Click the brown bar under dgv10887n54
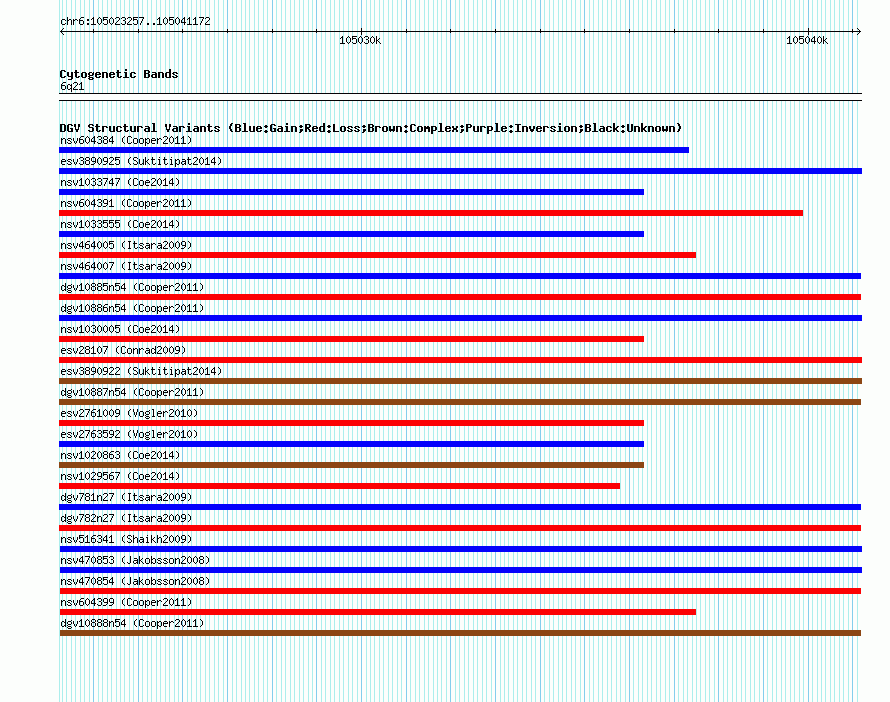The width and height of the screenshot is (890, 702). click(x=460, y=402)
